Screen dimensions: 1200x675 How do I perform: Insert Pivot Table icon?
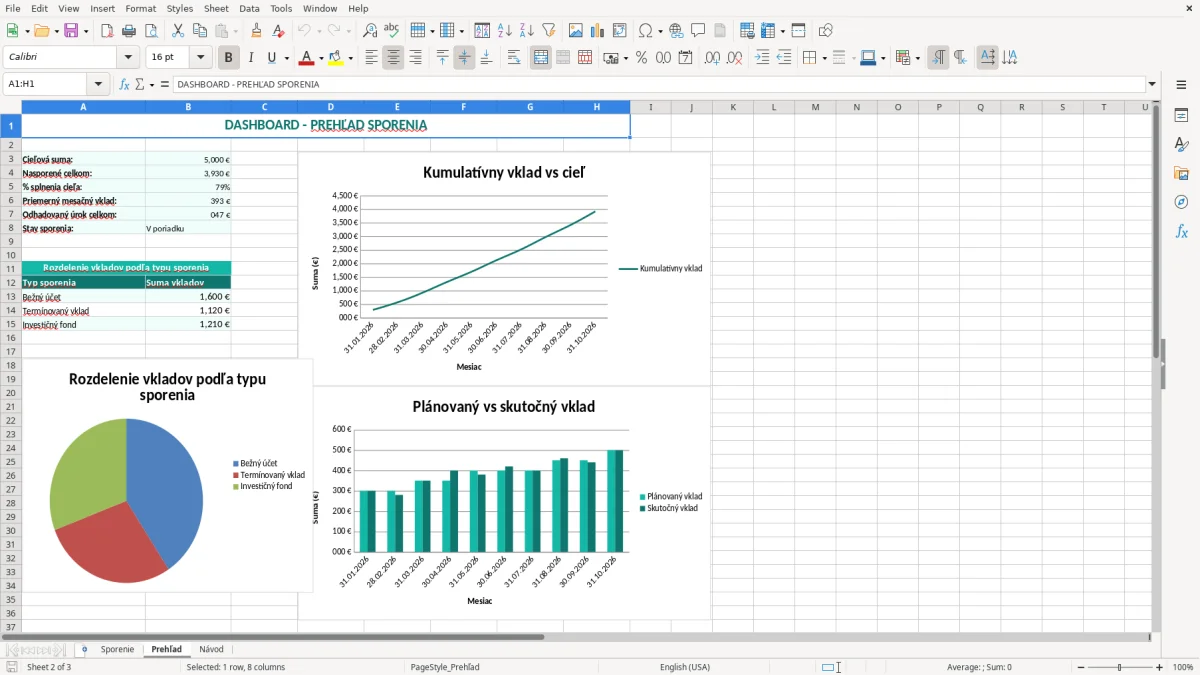coord(620,31)
